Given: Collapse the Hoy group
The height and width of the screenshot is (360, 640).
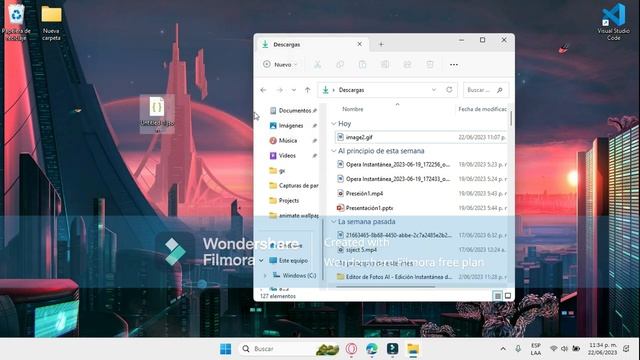Looking at the screenshot, I should click(333, 123).
